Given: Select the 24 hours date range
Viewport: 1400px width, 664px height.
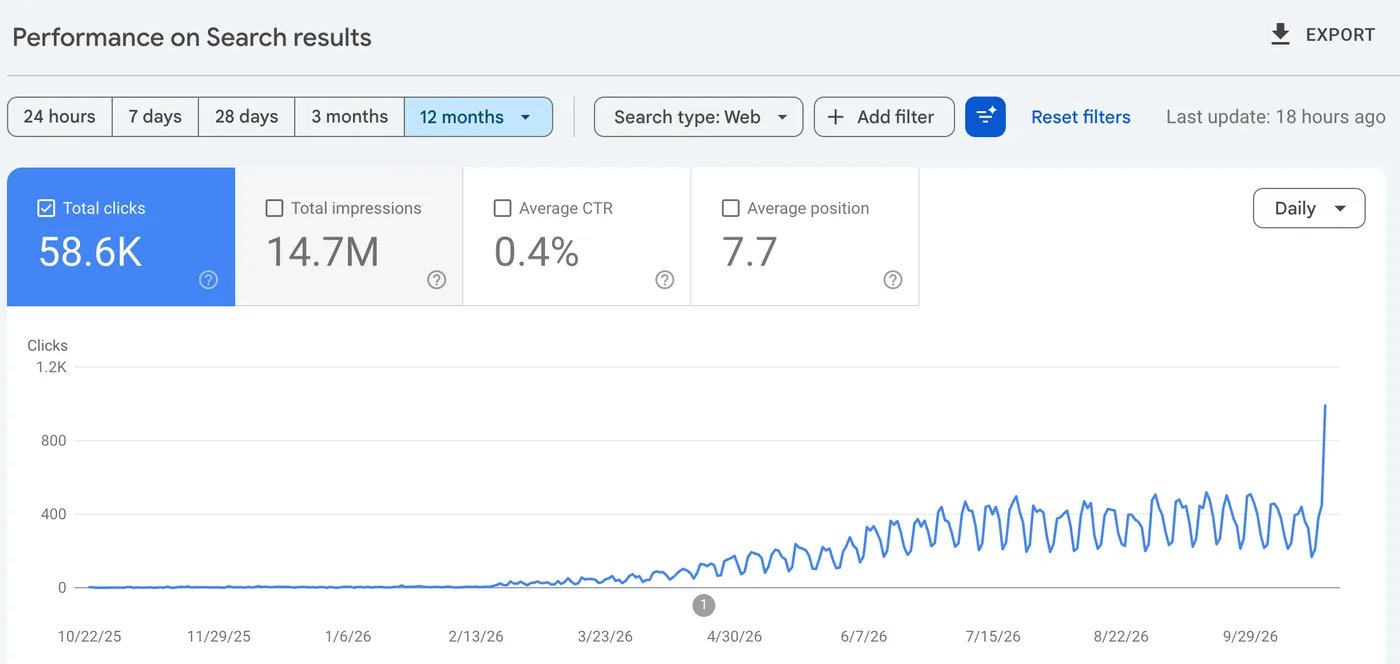Looking at the screenshot, I should tap(59, 117).
